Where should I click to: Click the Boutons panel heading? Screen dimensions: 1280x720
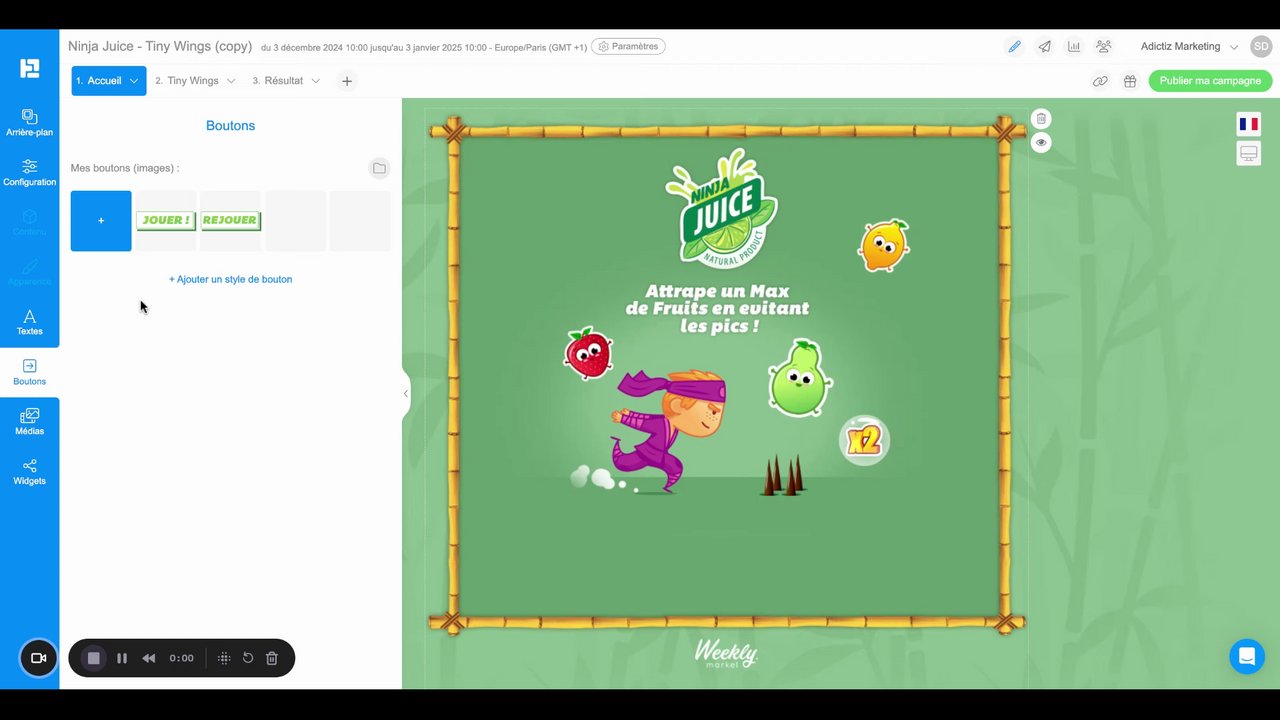coord(231,126)
